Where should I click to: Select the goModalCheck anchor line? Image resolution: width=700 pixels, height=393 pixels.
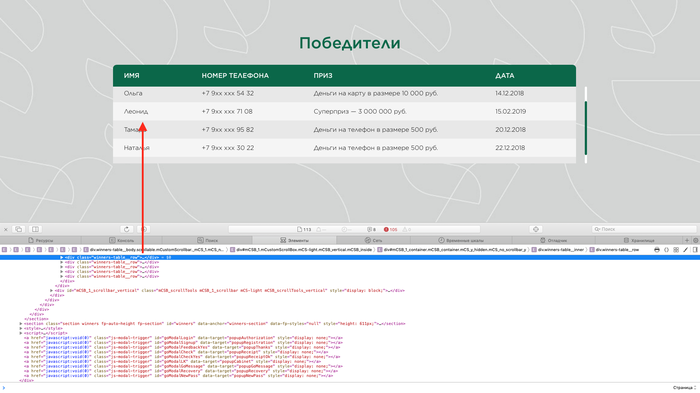click(x=175, y=352)
